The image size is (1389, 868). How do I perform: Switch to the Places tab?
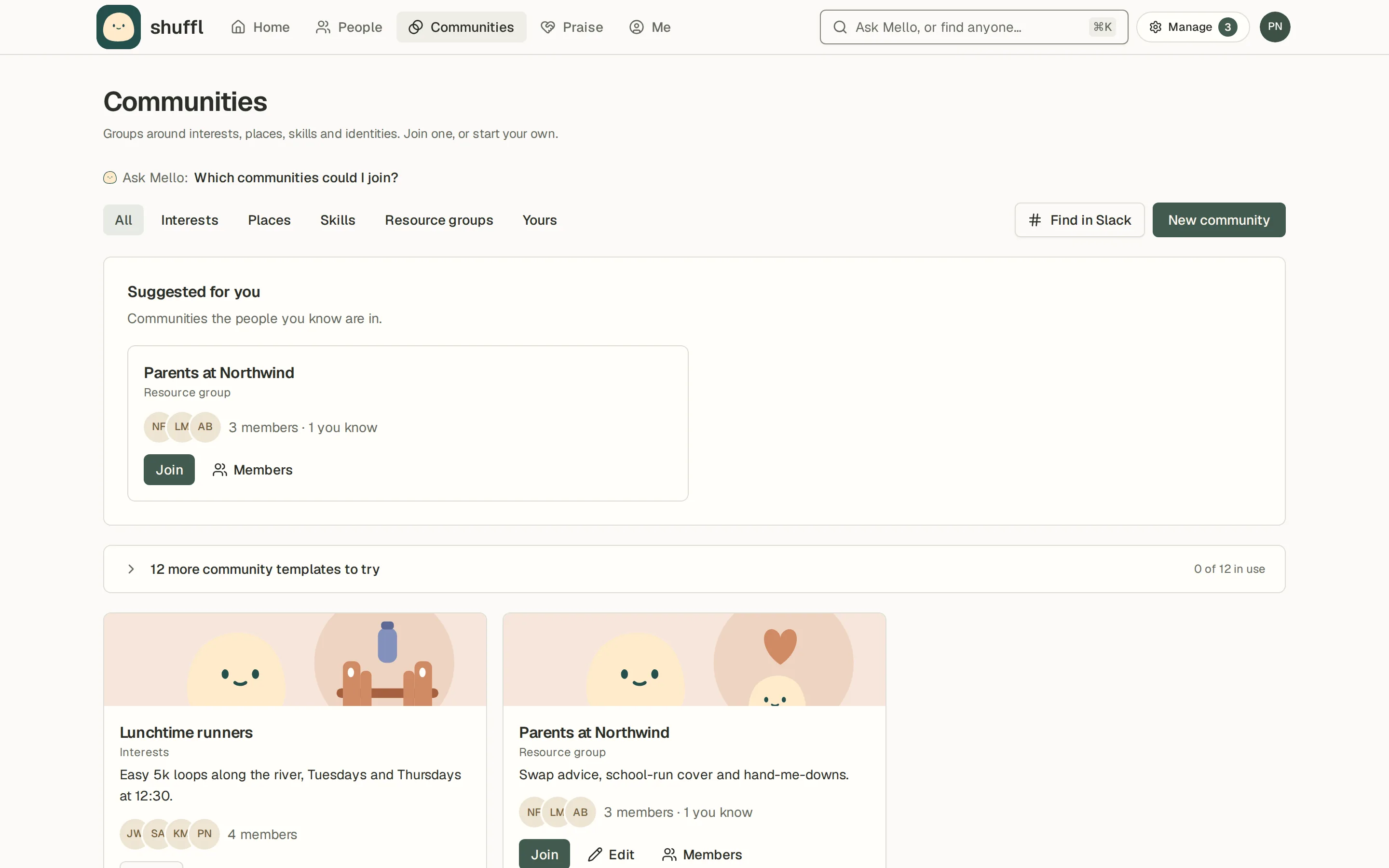pyautogui.click(x=269, y=220)
